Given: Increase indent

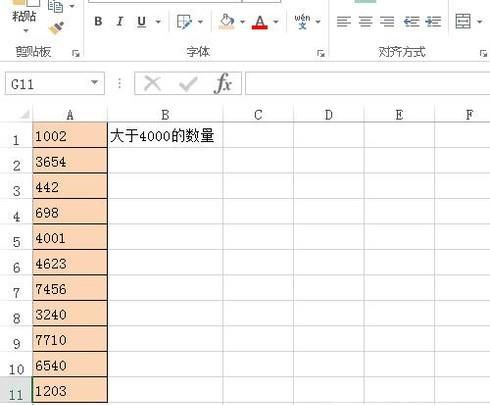Looking at the screenshot, I should click(x=433, y=22).
